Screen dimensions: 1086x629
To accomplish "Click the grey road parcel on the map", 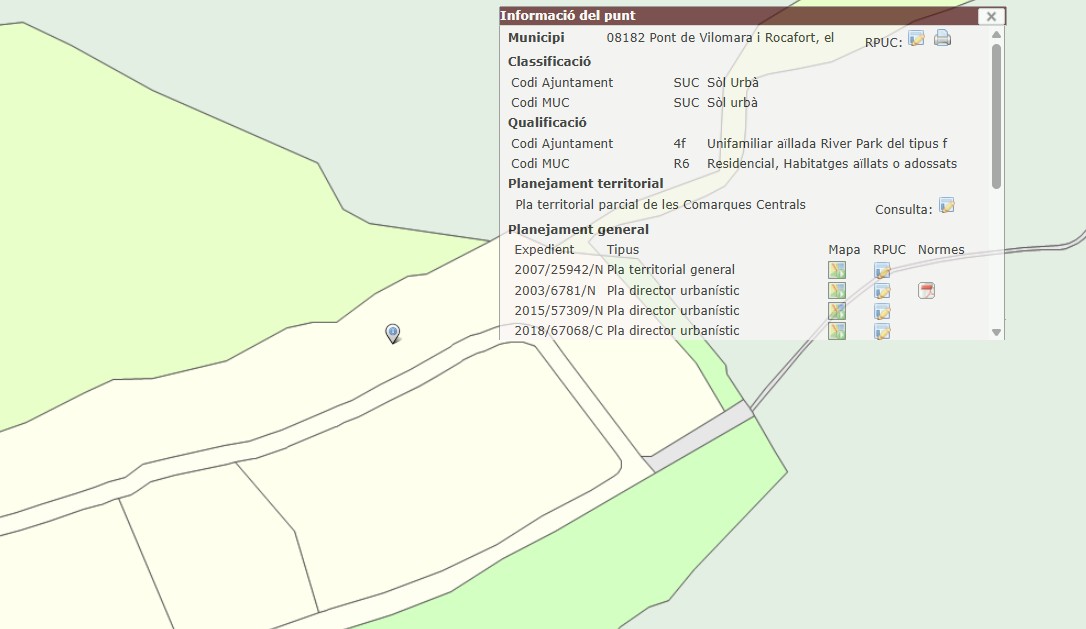I will 698,437.
